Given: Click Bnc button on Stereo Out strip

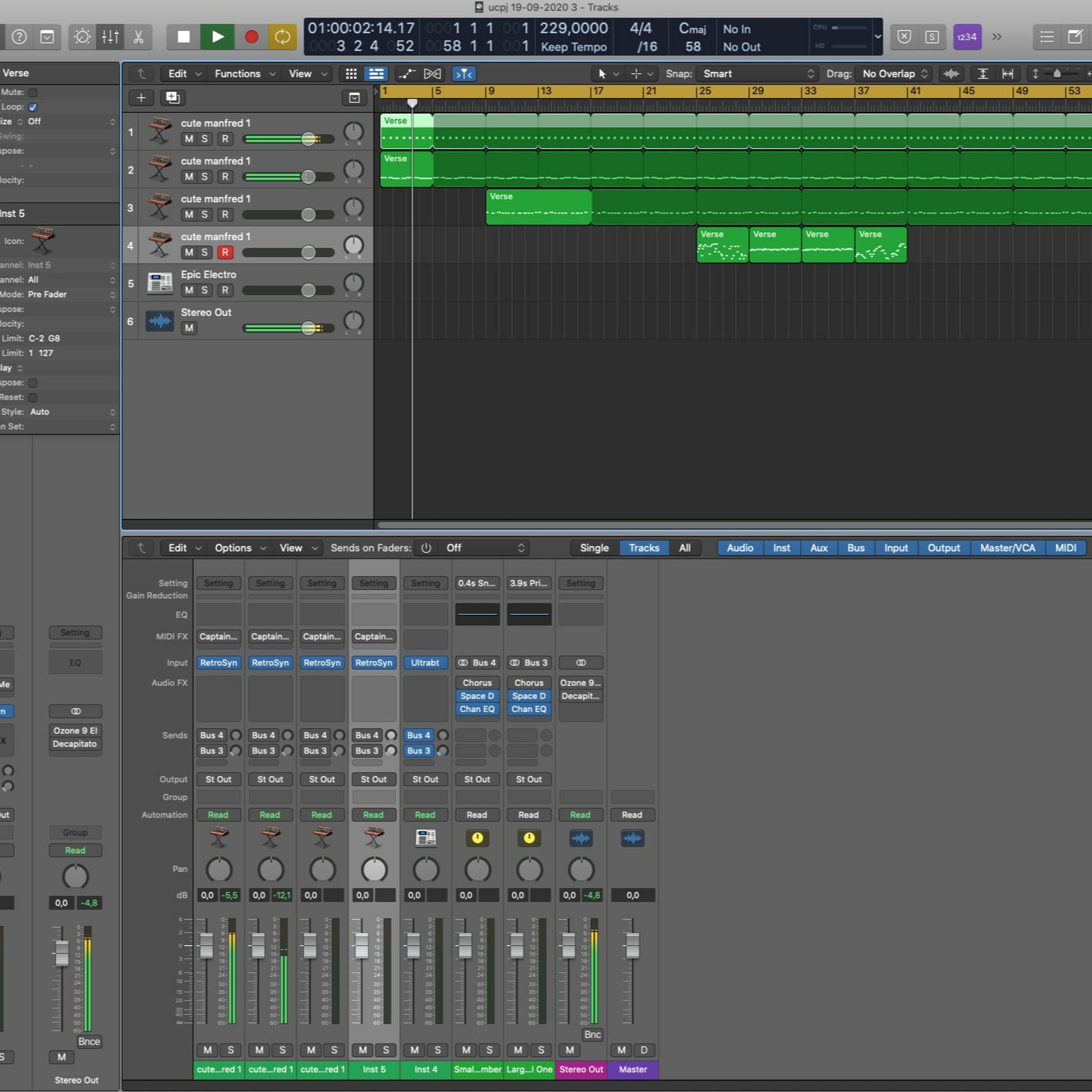Looking at the screenshot, I should click(592, 1034).
